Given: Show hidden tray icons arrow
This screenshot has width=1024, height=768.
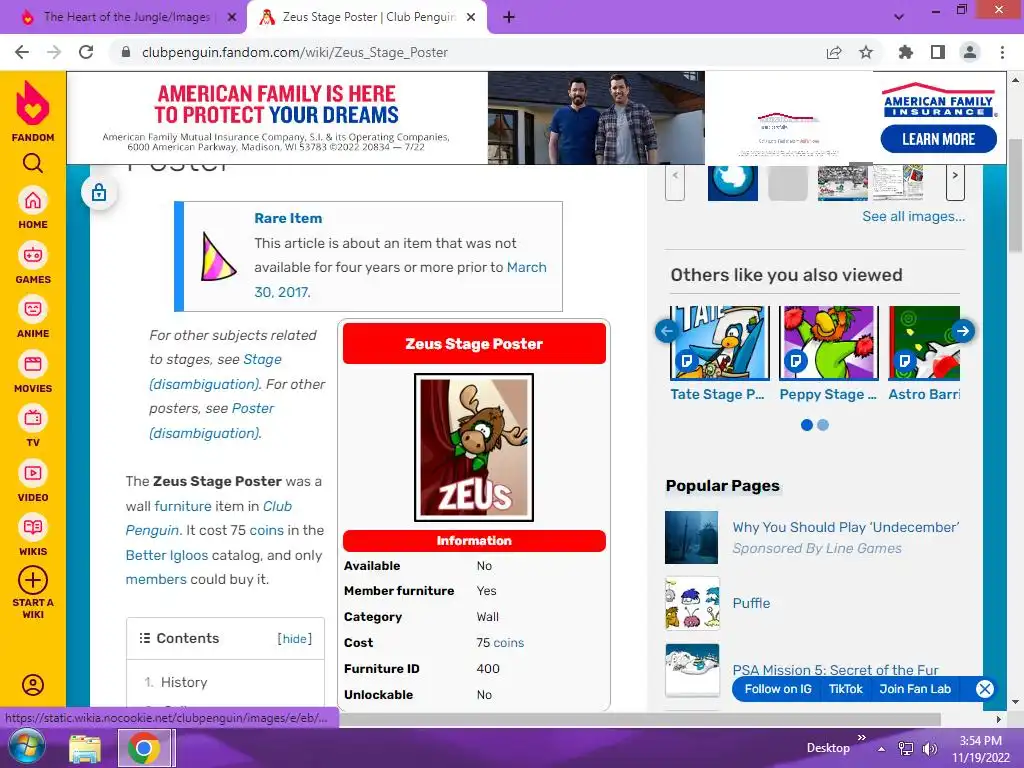Looking at the screenshot, I should [x=882, y=749].
